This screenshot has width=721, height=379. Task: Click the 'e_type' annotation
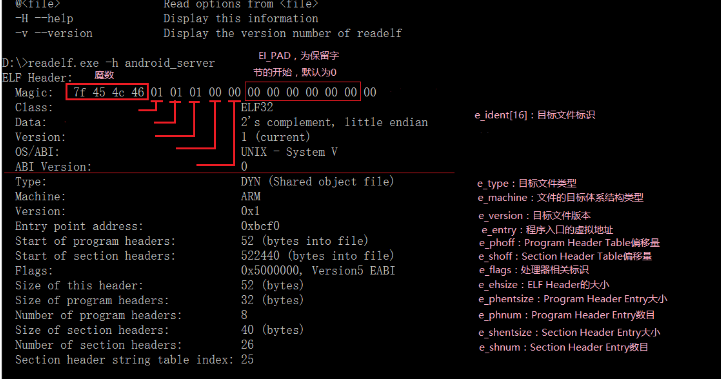(527, 184)
